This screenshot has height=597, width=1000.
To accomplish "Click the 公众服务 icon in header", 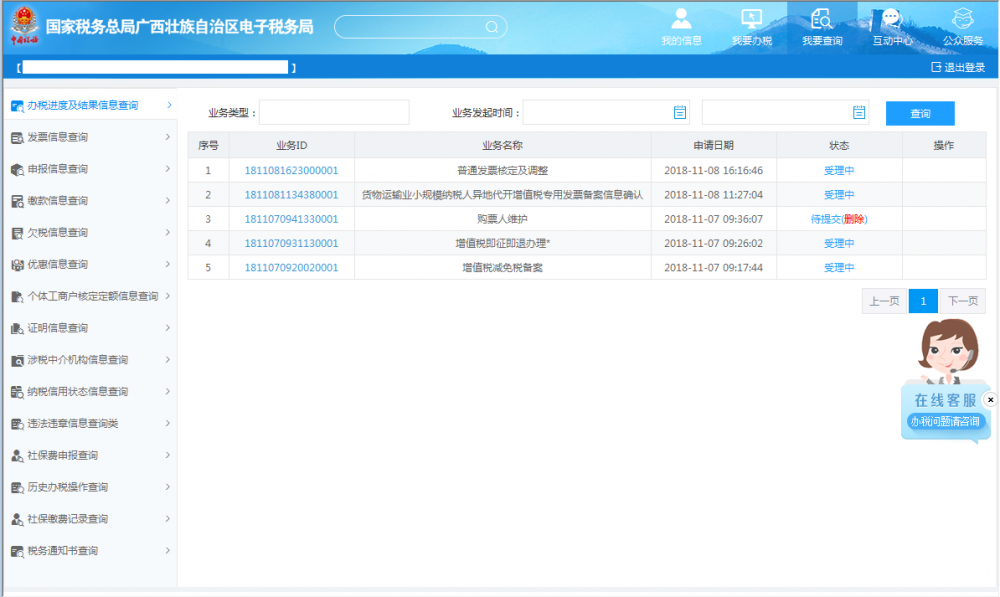I will click(x=963, y=20).
